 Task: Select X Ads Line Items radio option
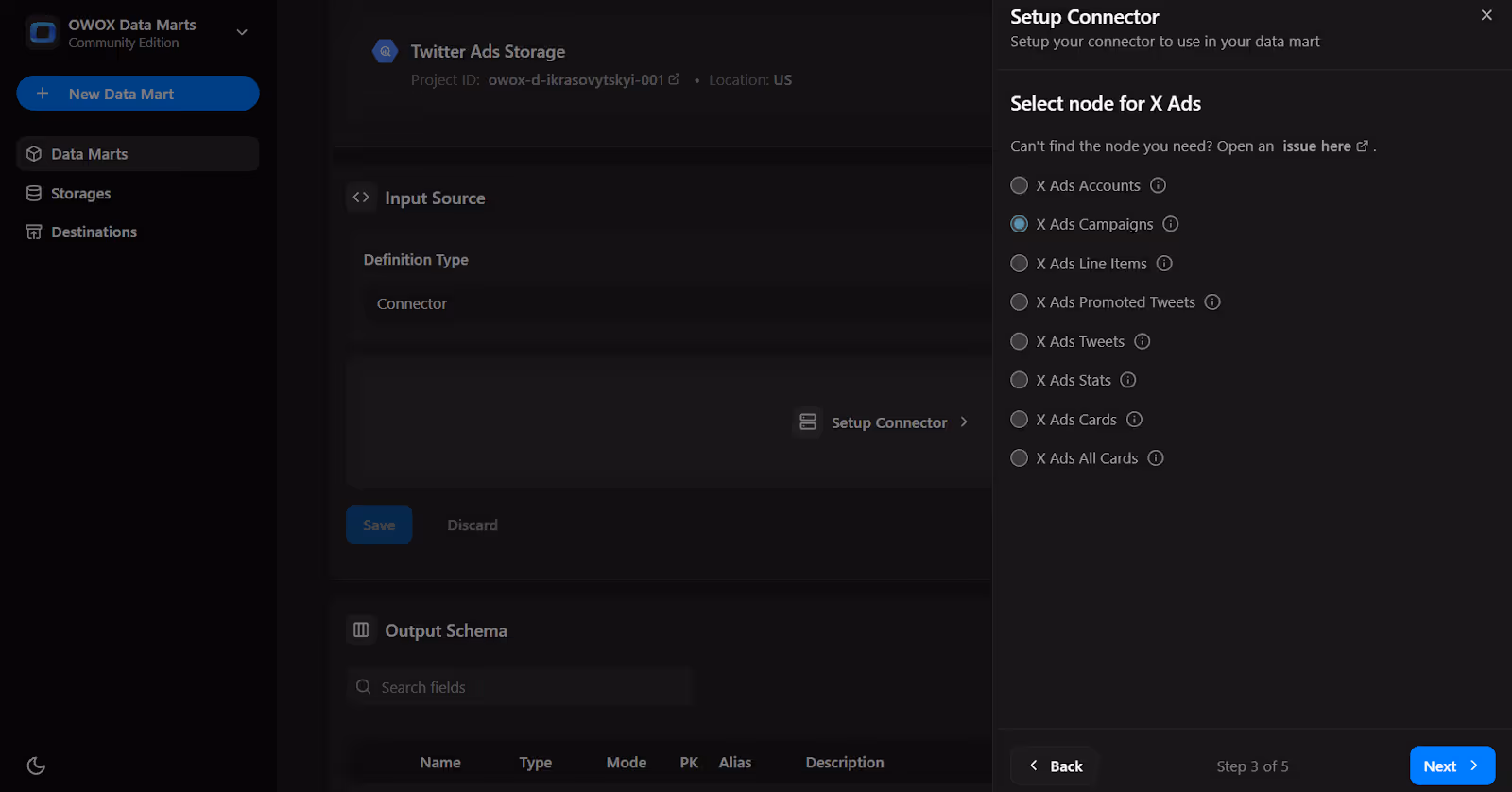pos(1019,264)
